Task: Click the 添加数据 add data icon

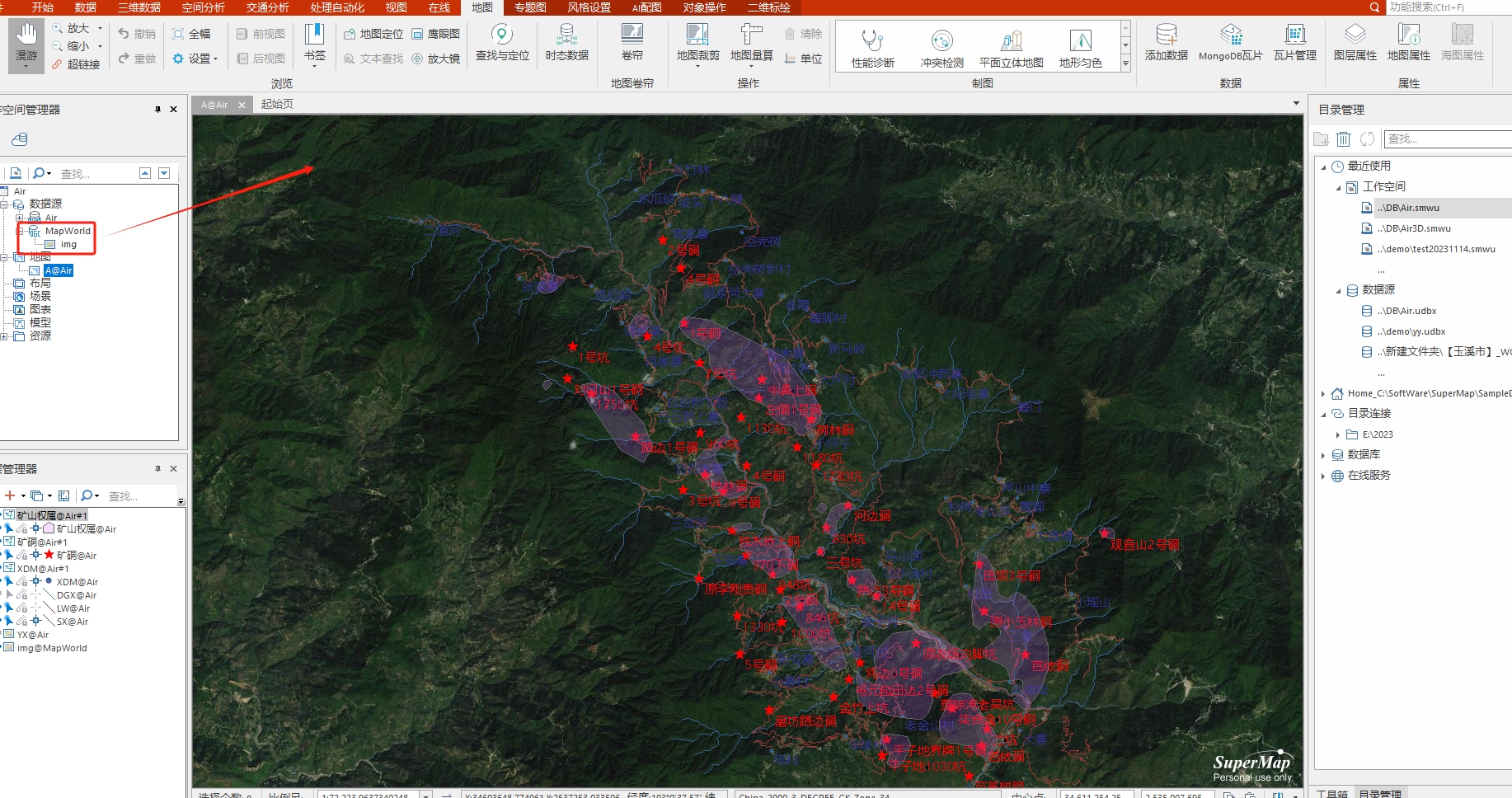Action: pos(1166,43)
